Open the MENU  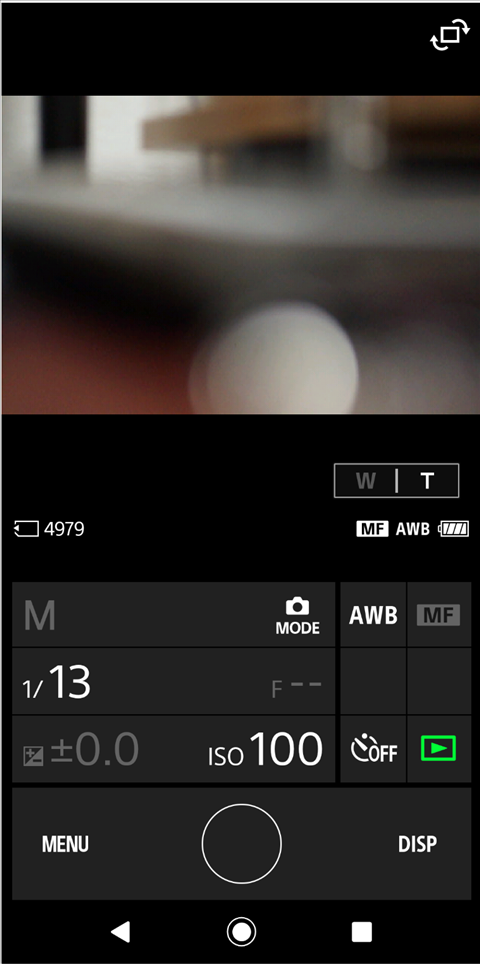click(x=65, y=844)
